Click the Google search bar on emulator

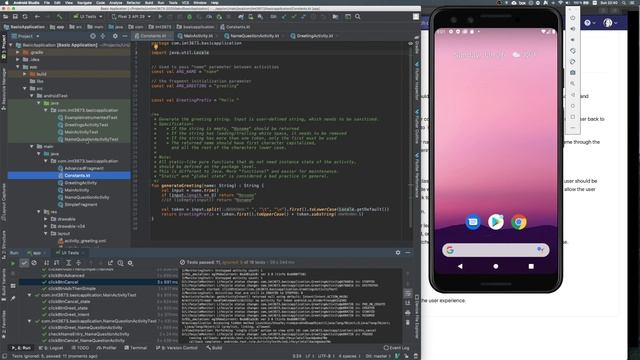pos(496,250)
